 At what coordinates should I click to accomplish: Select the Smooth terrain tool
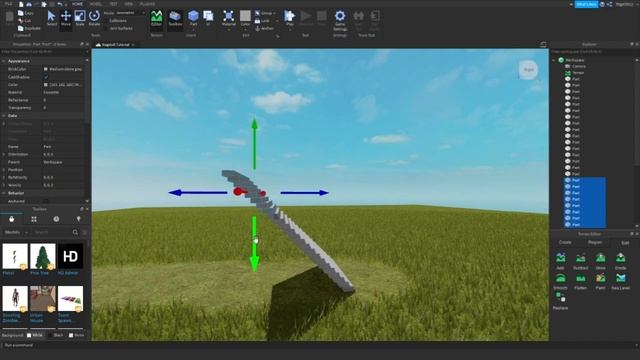560,282
